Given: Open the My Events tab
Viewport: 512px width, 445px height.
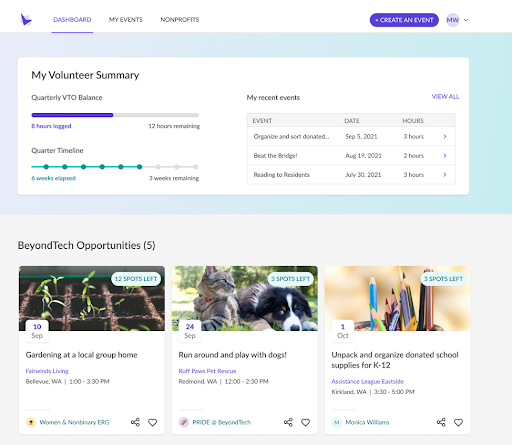Looking at the screenshot, I should [x=126, y=20].
